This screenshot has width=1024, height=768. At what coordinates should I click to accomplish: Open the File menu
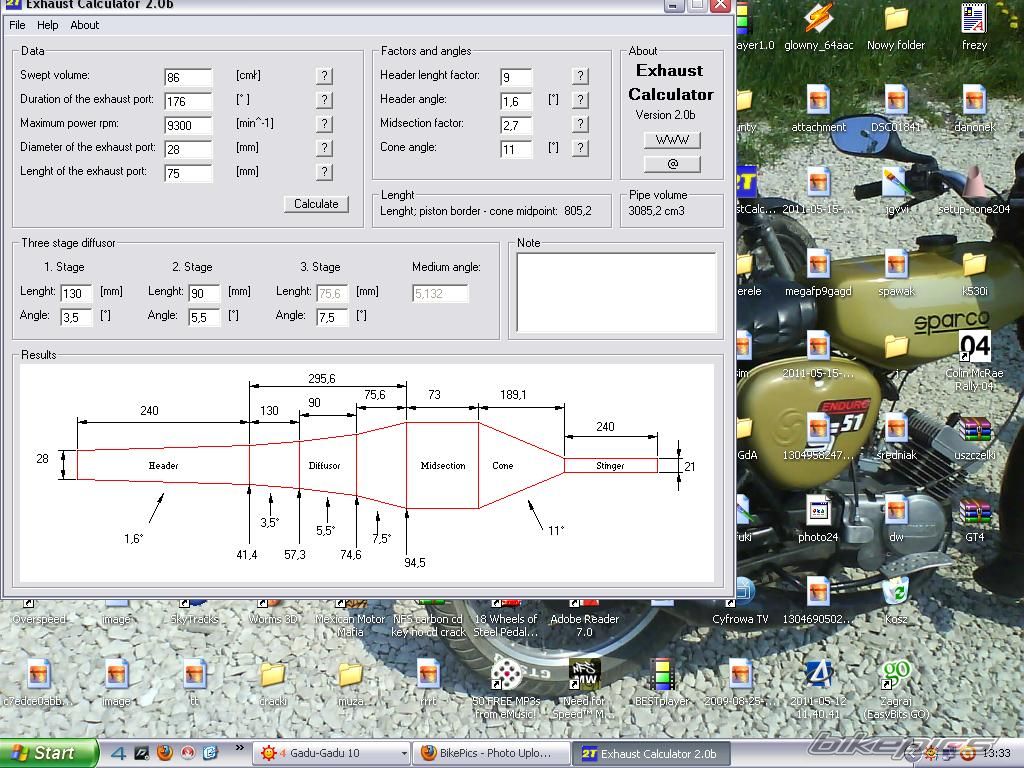[x=17, y=25]
